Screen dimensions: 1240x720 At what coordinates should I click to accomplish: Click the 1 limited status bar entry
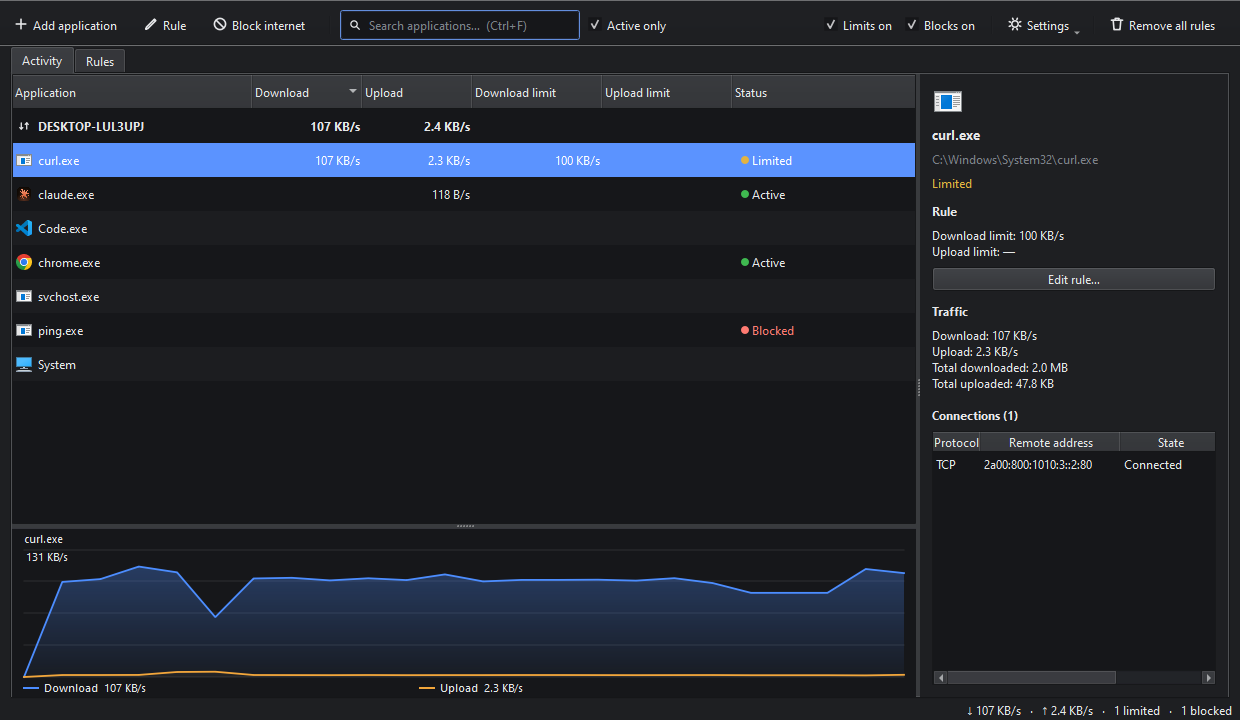tap(1138, 711)
